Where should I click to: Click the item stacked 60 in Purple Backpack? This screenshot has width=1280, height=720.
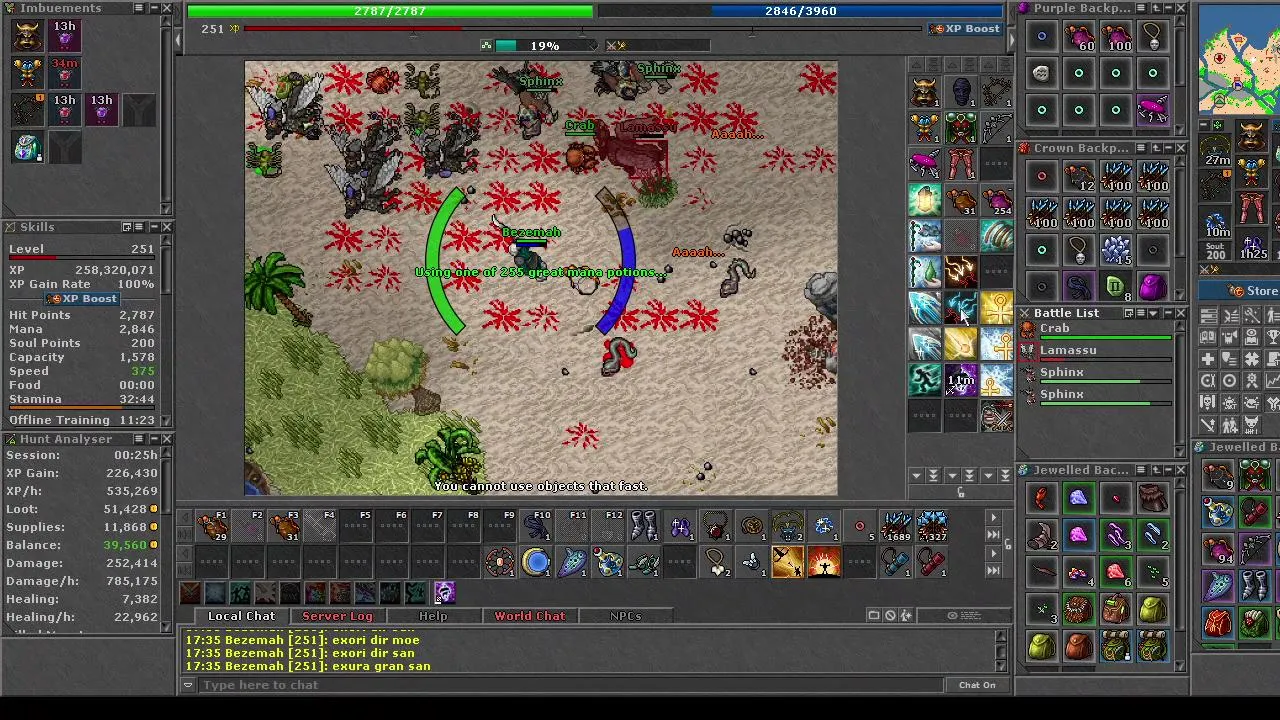pyautogui.click(x=1079, y=36)
